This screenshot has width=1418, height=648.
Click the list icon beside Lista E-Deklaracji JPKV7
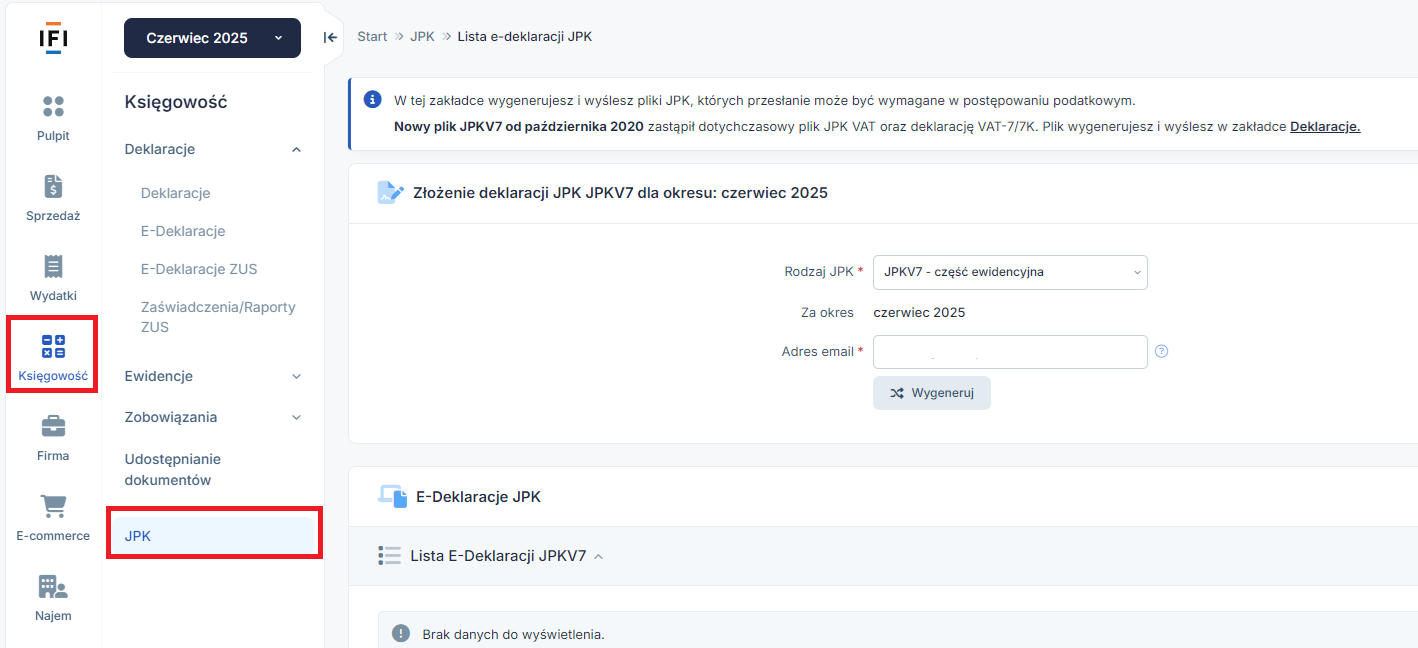click(390, 555)
